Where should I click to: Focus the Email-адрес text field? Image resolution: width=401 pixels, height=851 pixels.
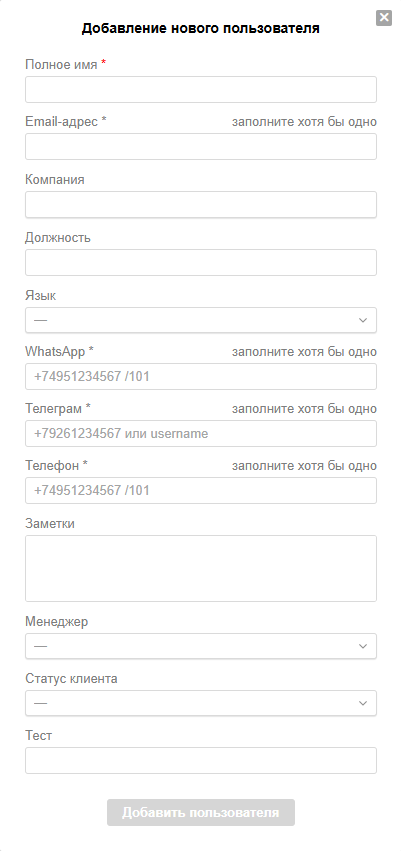(201, 147)
